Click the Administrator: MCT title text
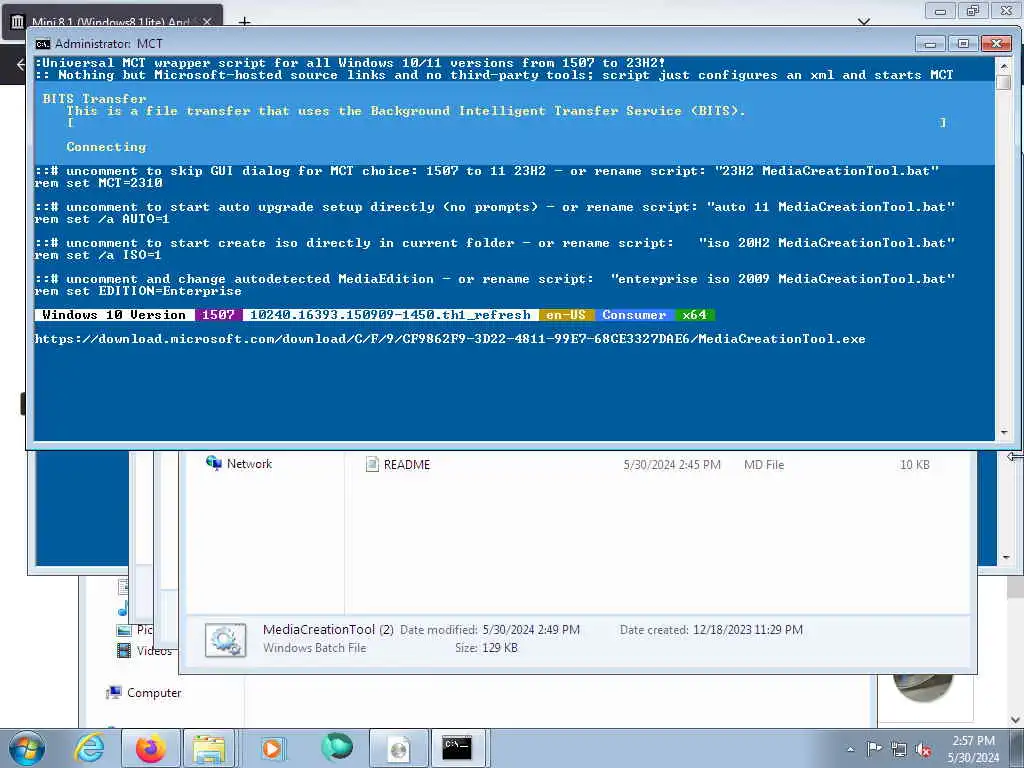This screenshot has height=768, width=1024. click(108, 44)
